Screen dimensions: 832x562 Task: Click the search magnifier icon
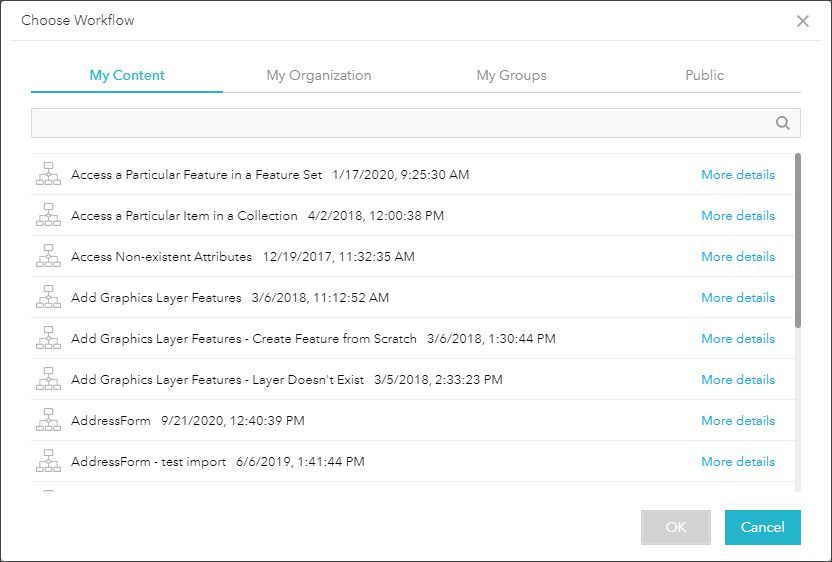pyautogui.click(x=783, y=123)
